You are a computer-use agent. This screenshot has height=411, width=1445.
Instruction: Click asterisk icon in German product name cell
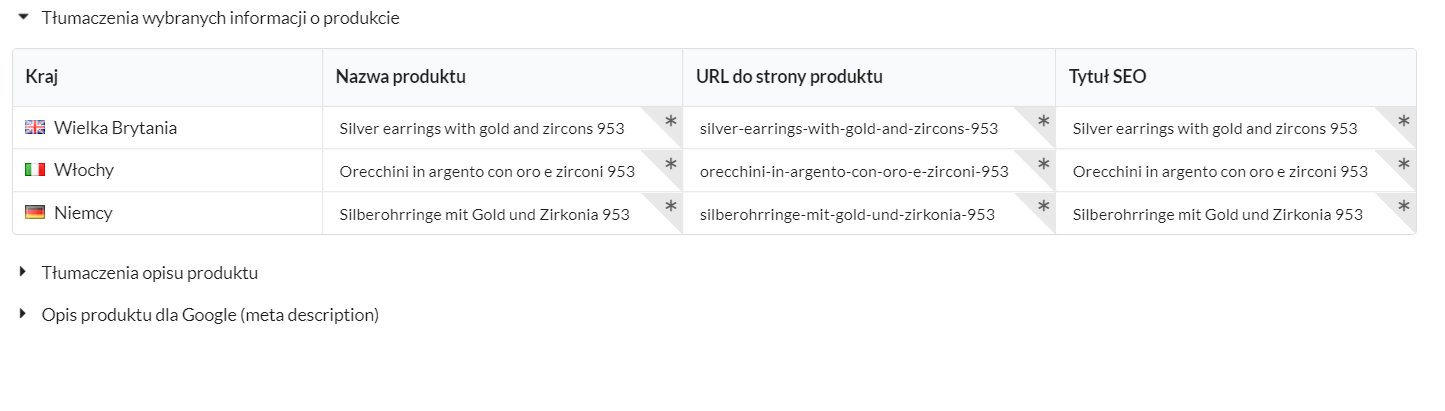point(671,206)
